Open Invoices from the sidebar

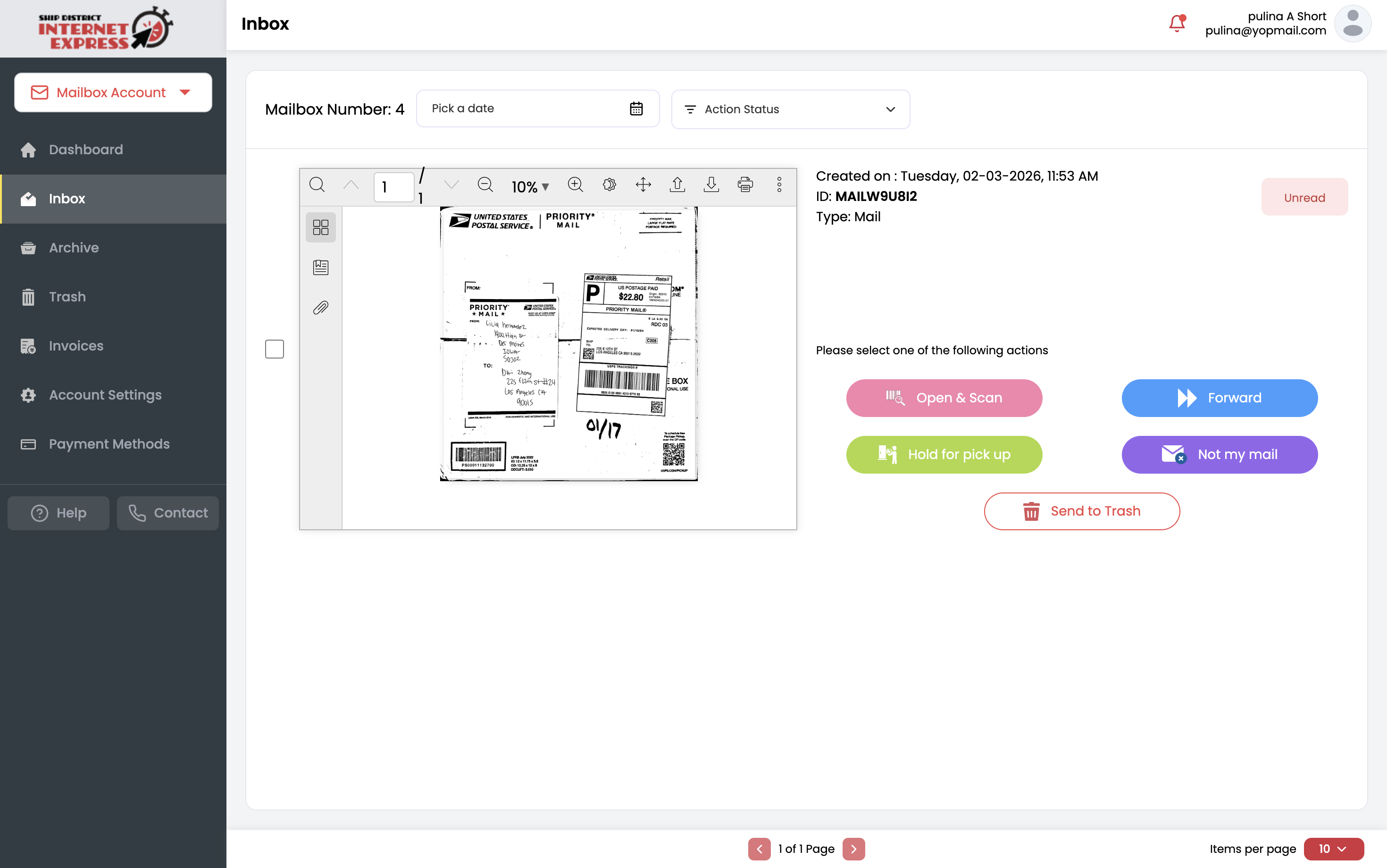pos(76,346)
